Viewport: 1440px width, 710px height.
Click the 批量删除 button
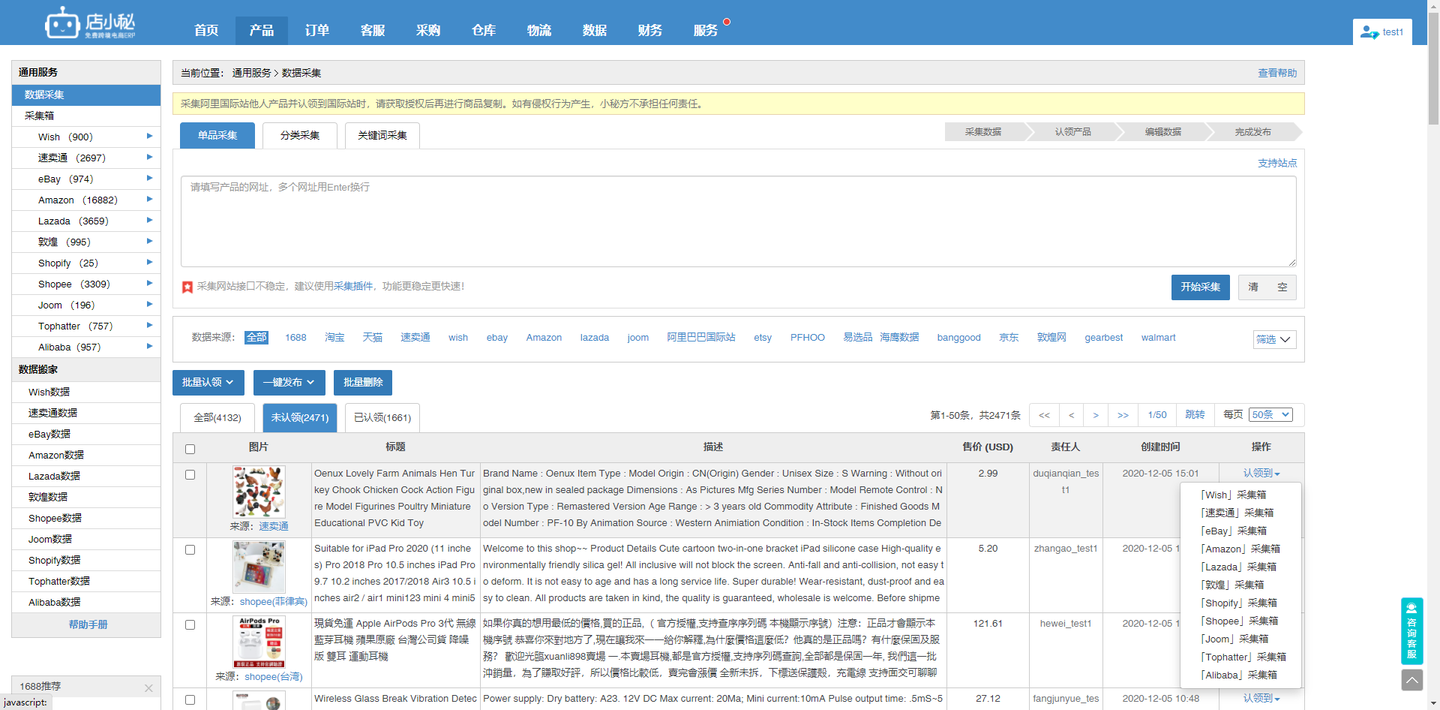(363, 382)
